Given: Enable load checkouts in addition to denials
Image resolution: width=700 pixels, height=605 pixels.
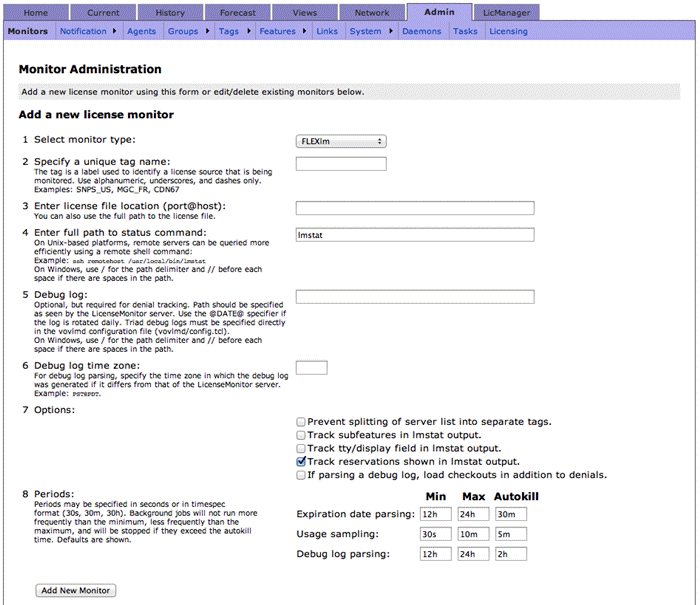Looking at the screenshot, I should coord(301,476).
